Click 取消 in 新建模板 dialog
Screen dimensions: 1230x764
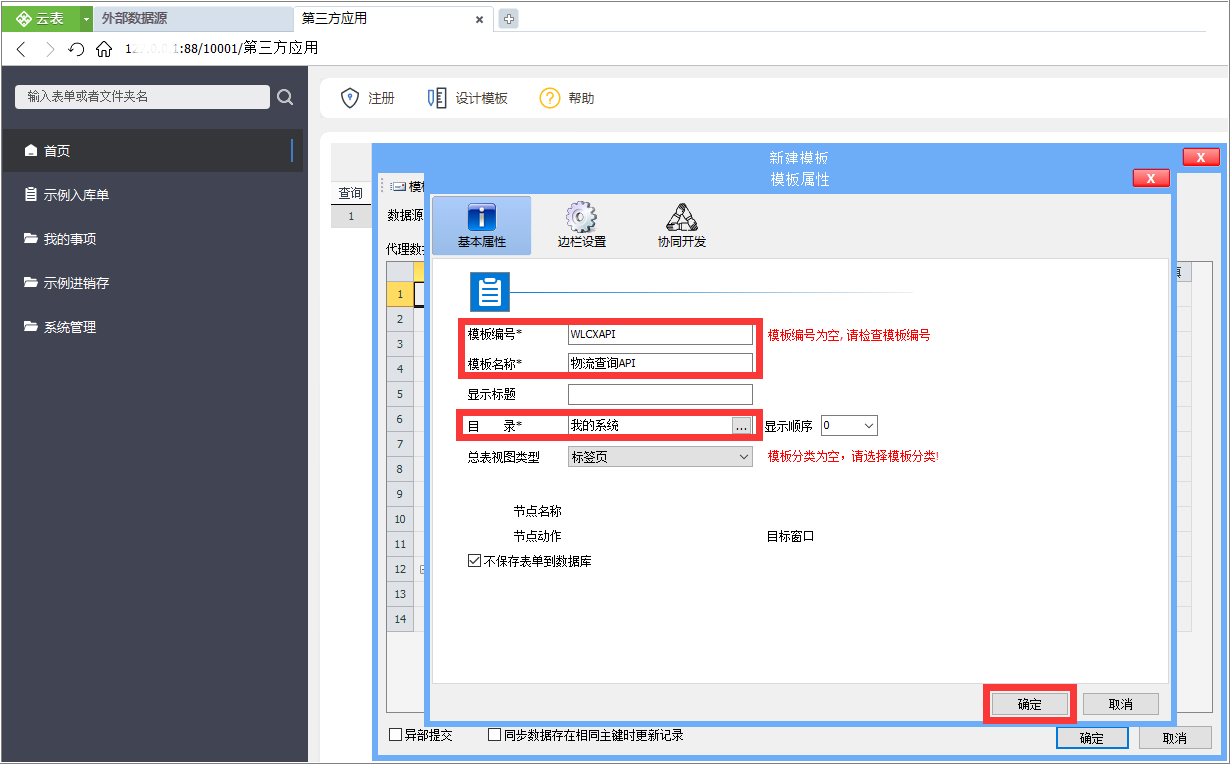pos(1175,738)
